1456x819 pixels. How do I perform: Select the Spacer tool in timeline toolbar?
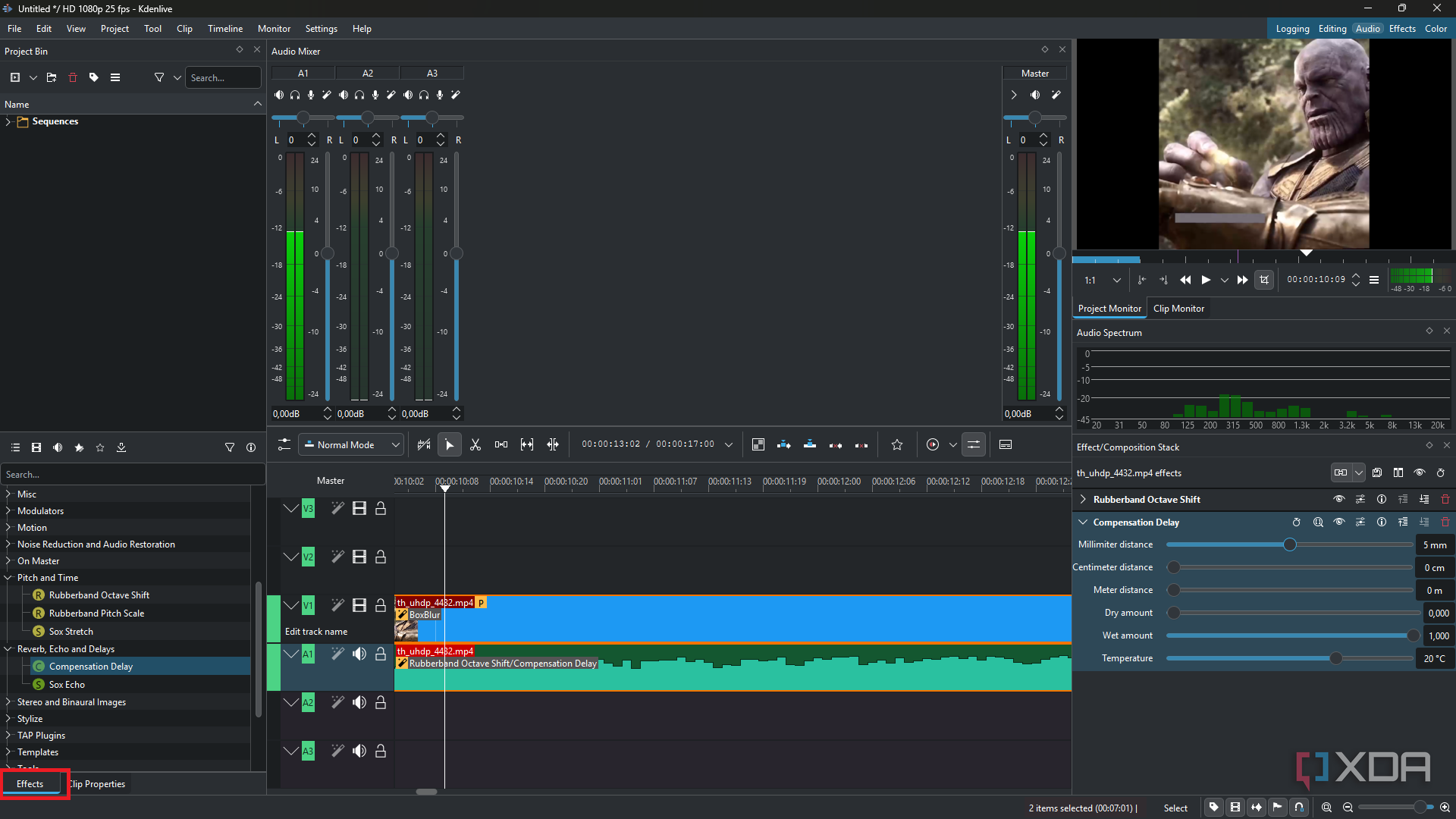tap(501, 445)
